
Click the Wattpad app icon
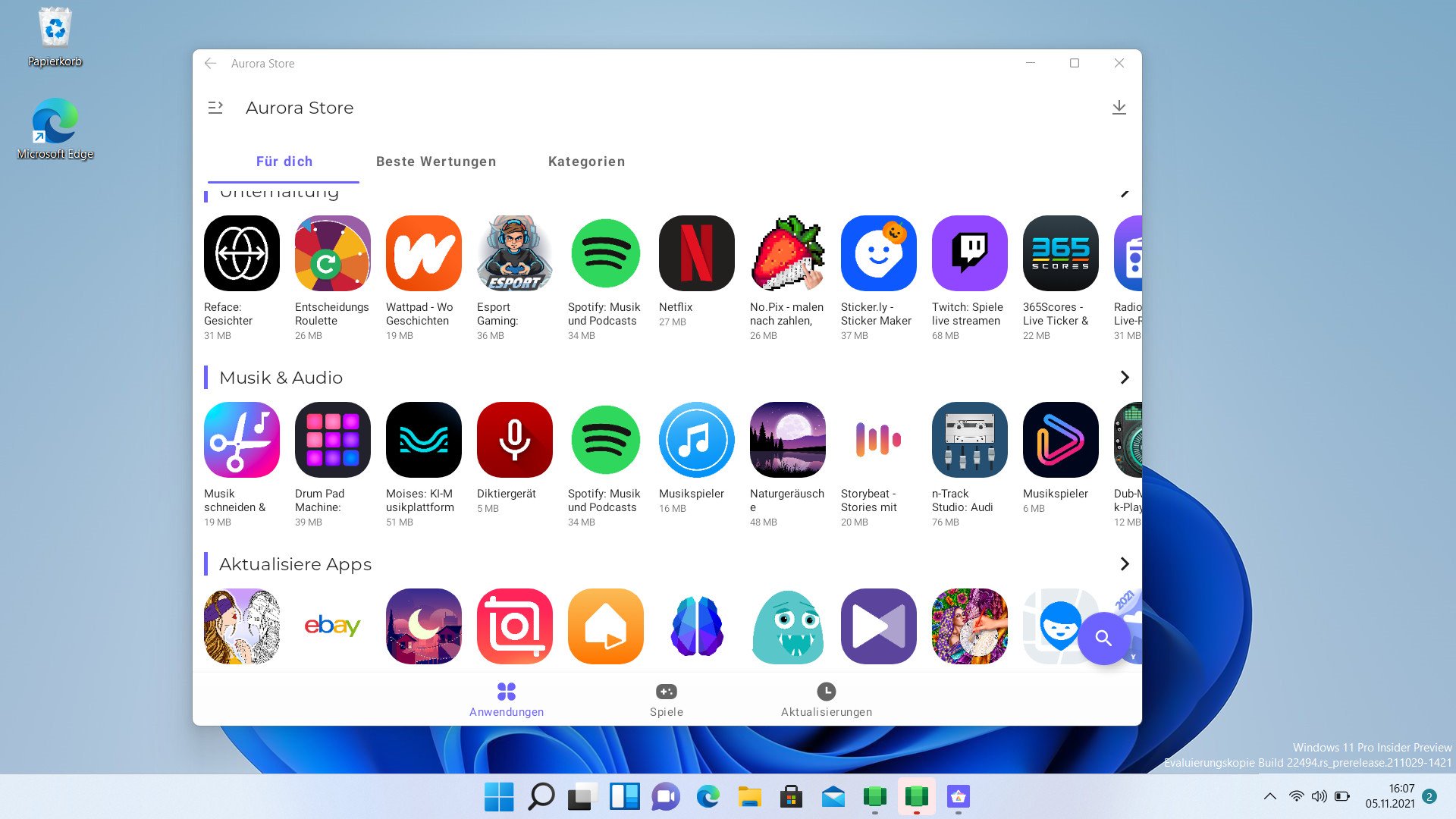(x=423, y=253)
